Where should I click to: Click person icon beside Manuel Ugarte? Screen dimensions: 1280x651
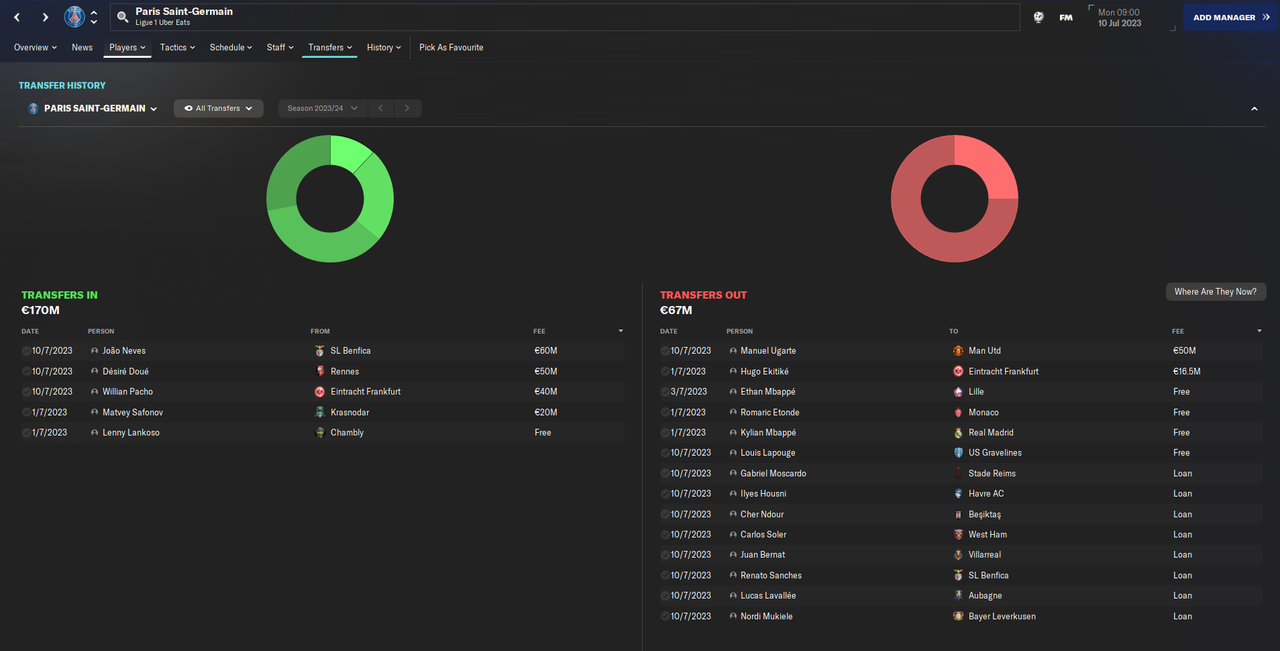coord(733,351)
